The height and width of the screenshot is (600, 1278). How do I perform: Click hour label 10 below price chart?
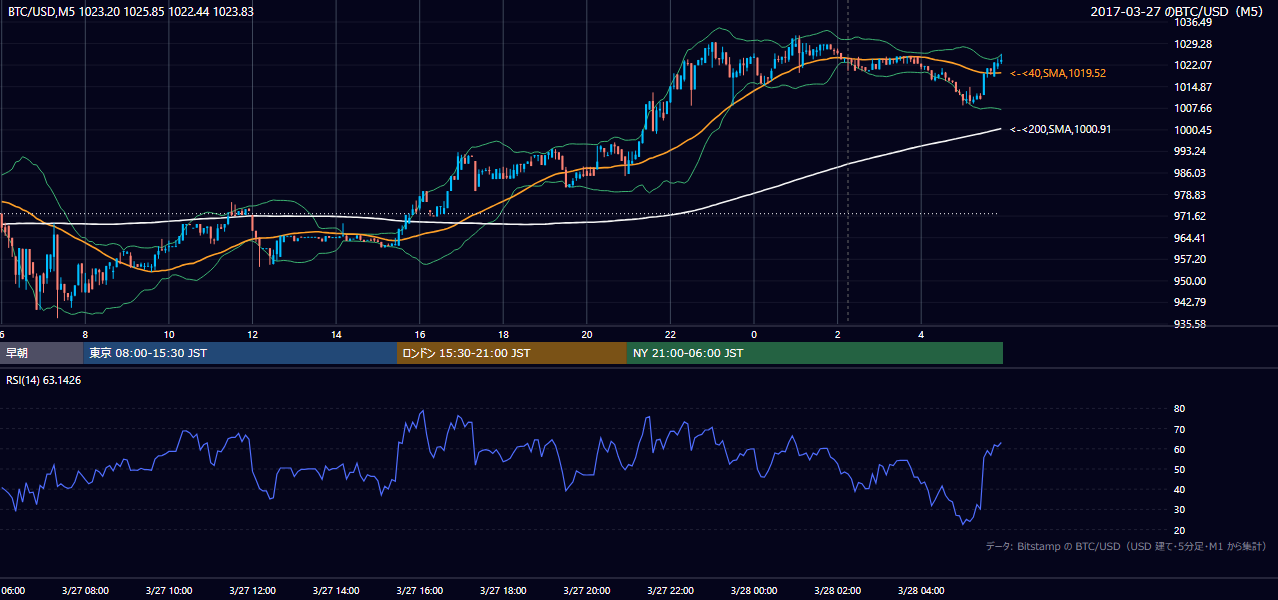(x=169, y=334)
